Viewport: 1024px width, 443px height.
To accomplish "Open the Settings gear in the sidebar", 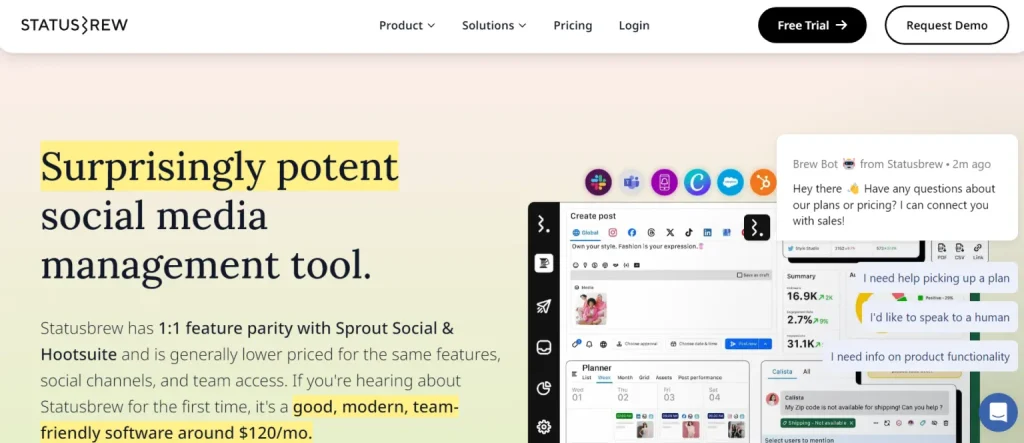I will click(543, 427).
